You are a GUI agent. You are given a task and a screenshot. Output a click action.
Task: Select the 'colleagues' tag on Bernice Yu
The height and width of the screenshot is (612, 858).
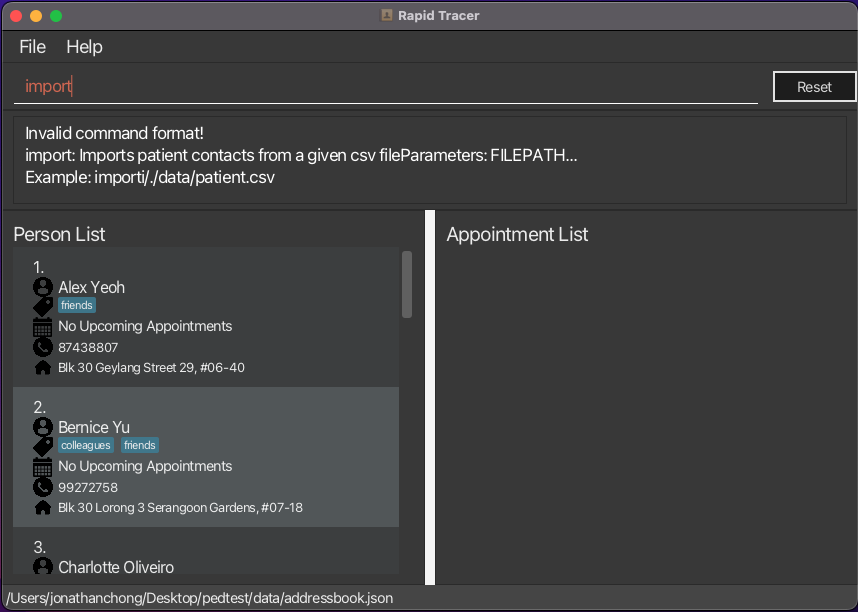[86, 445]
